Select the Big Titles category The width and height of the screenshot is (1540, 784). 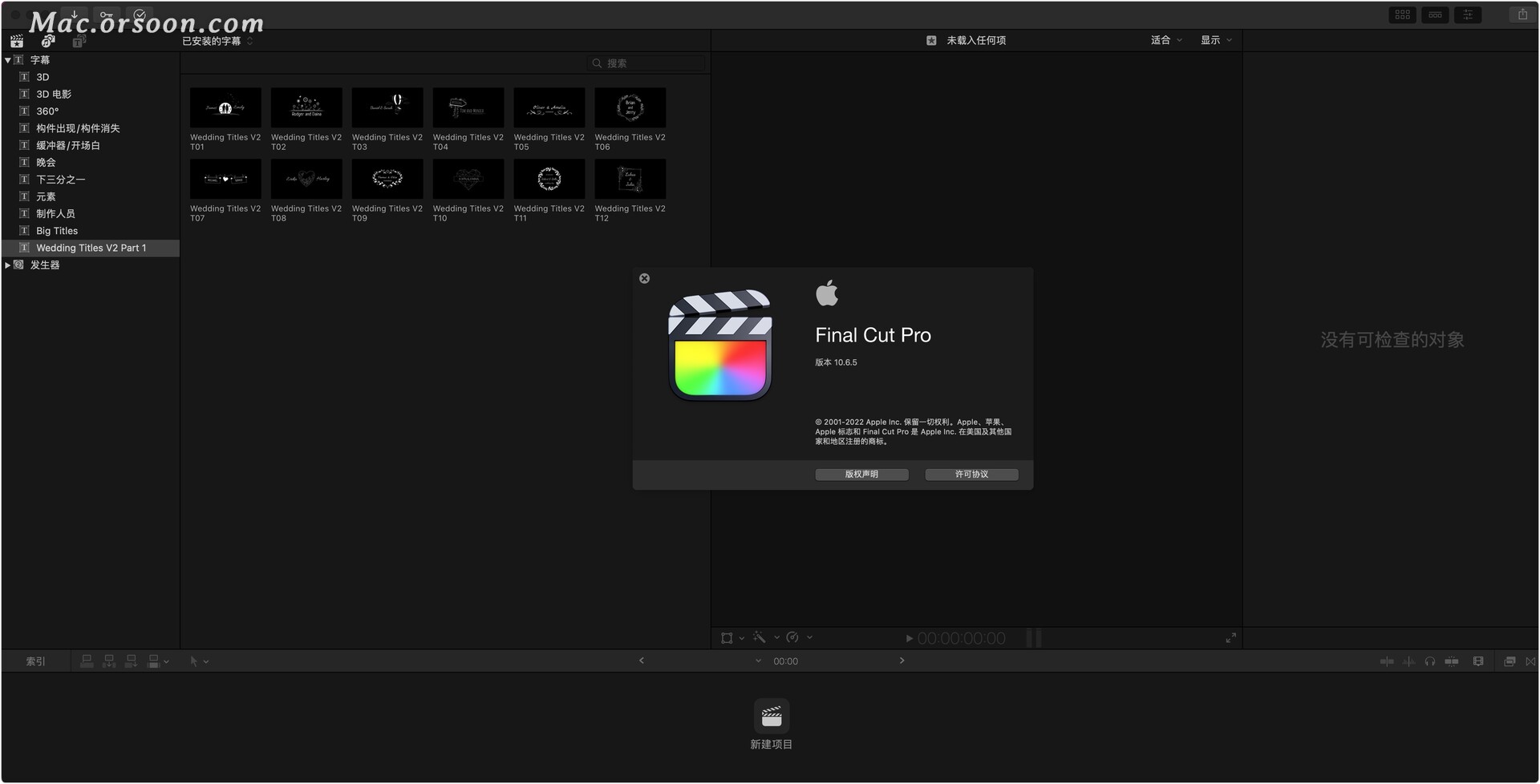point(91,231)
